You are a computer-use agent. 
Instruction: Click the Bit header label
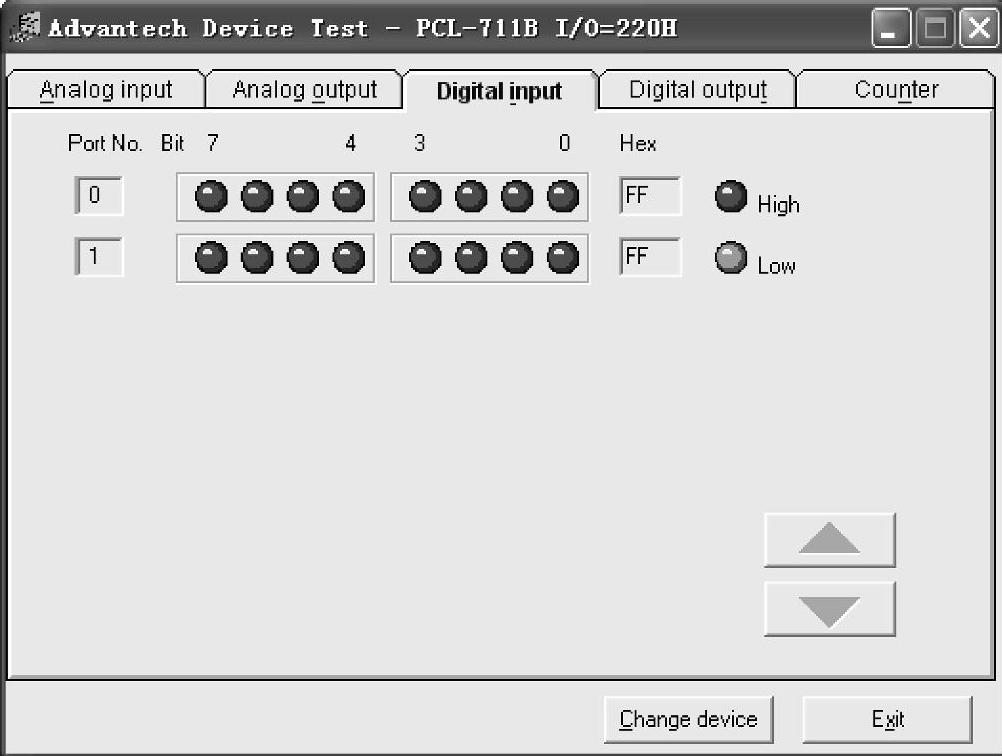pyautogui.click(x=173, y=143)
